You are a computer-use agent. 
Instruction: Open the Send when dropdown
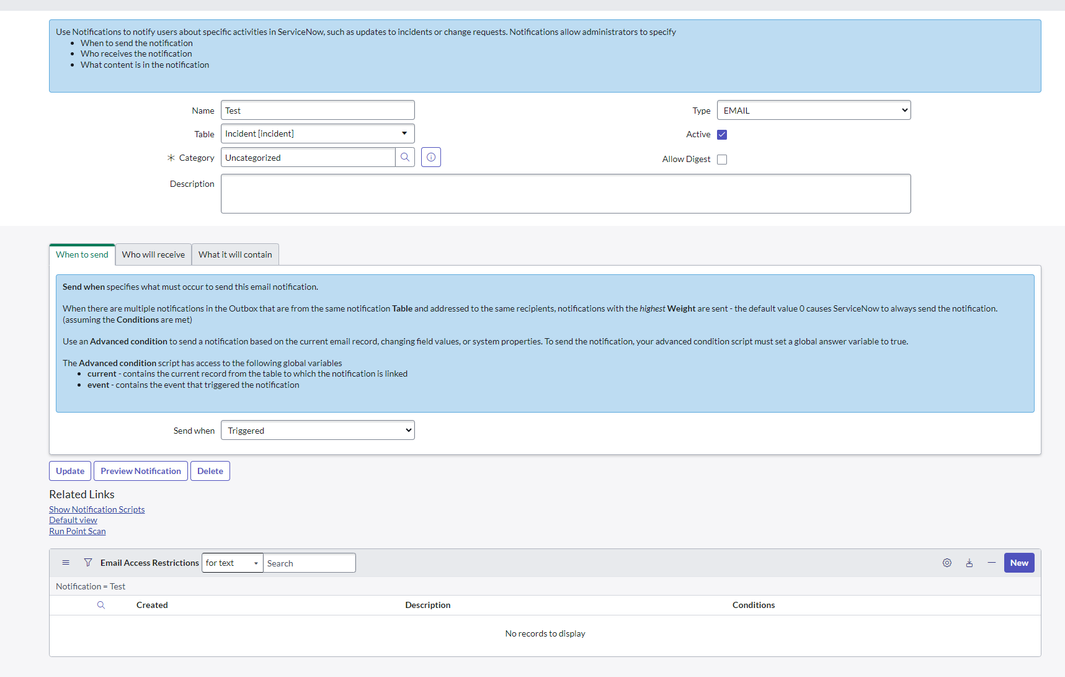tap(317, 431)
